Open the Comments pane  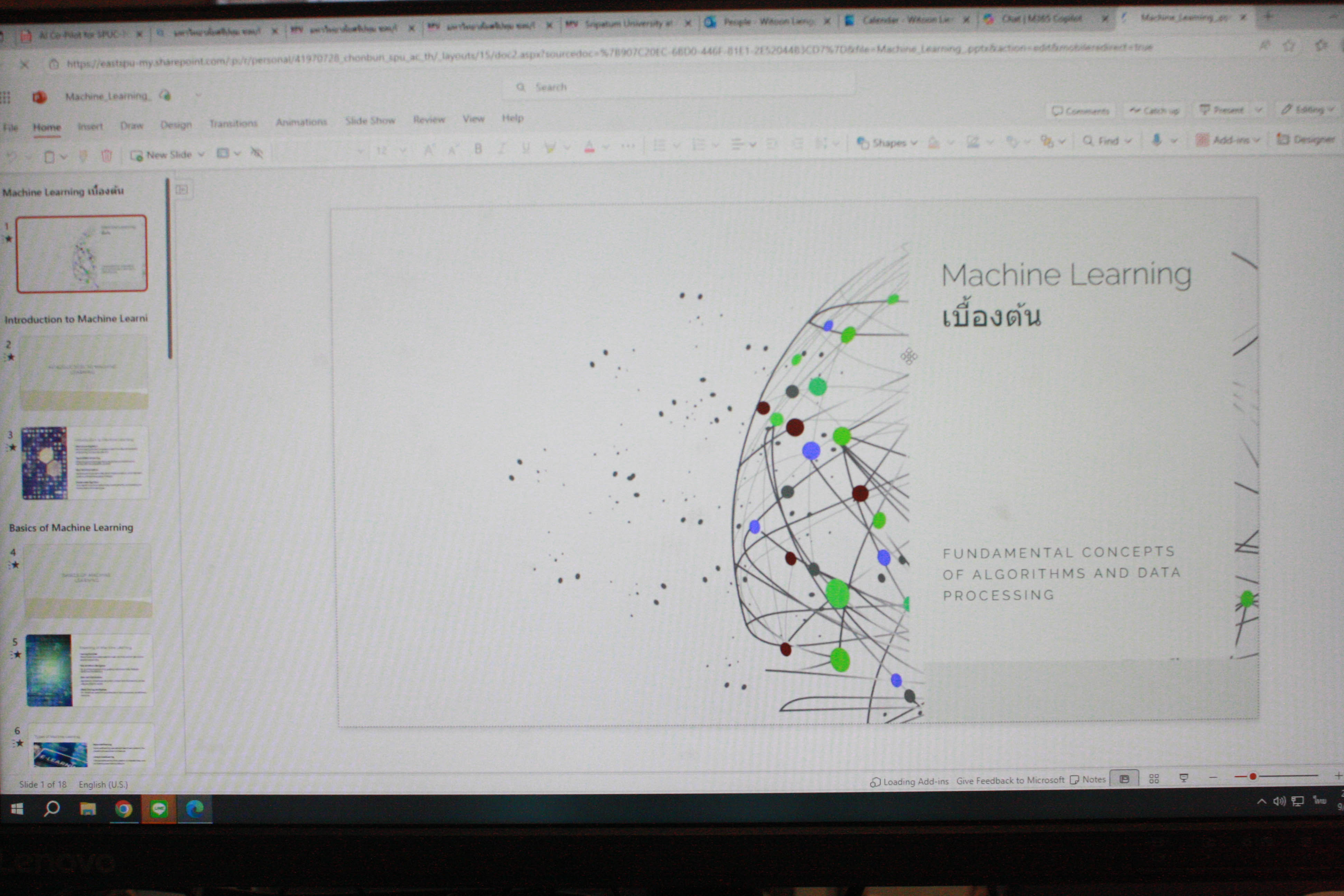click(x=1080, y=111)
